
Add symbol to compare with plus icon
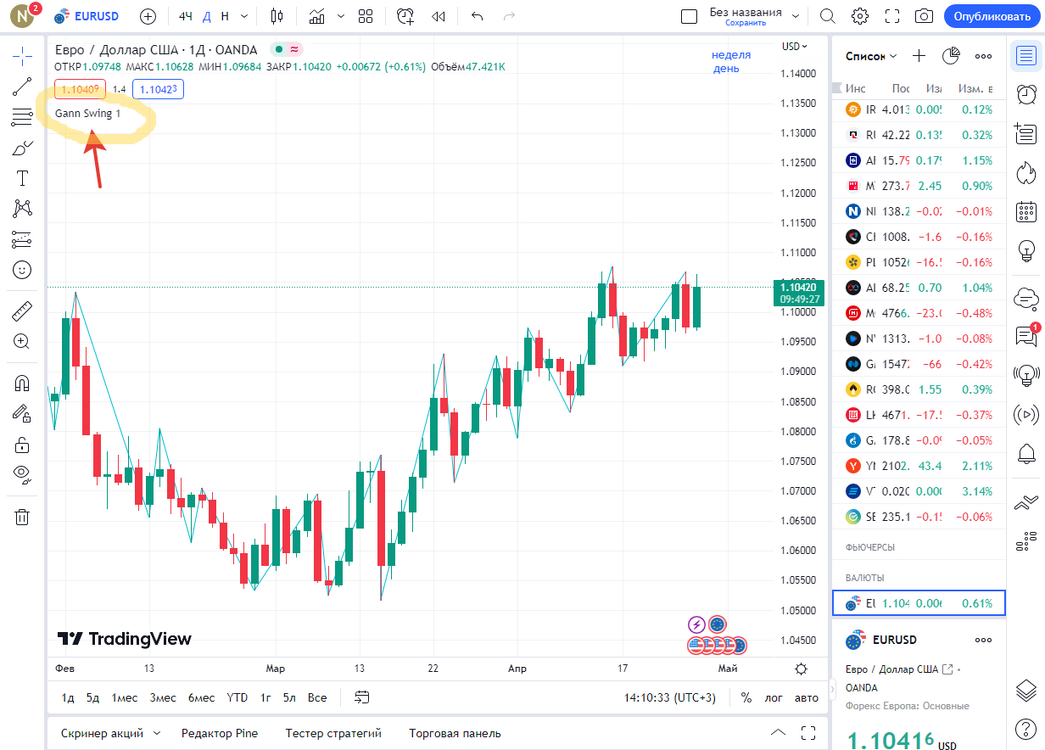tap(148, 16)
